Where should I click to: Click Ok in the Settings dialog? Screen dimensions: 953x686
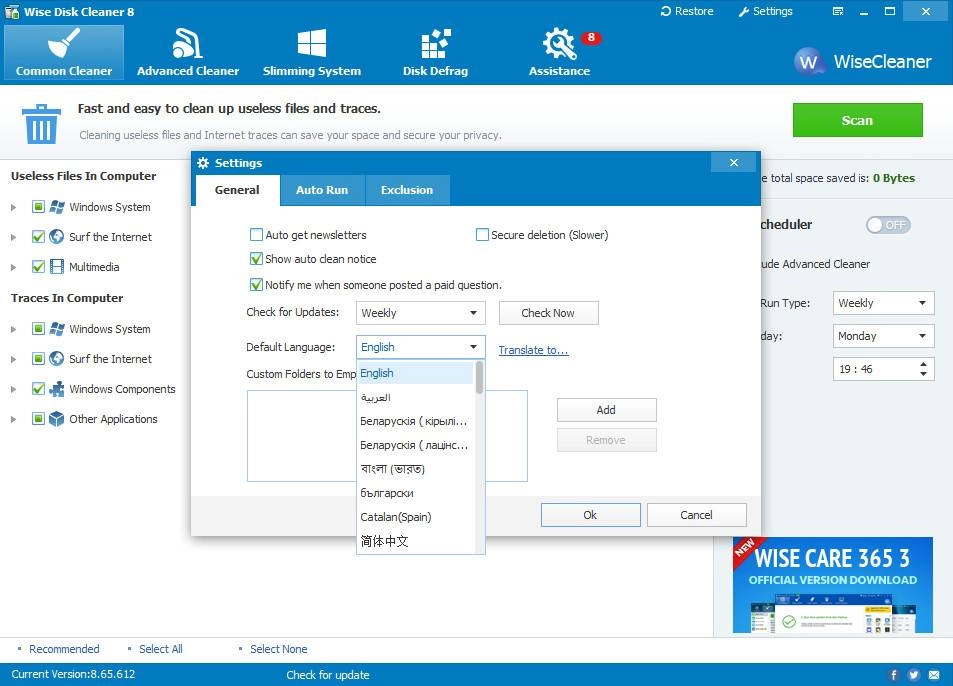[590, 515]
